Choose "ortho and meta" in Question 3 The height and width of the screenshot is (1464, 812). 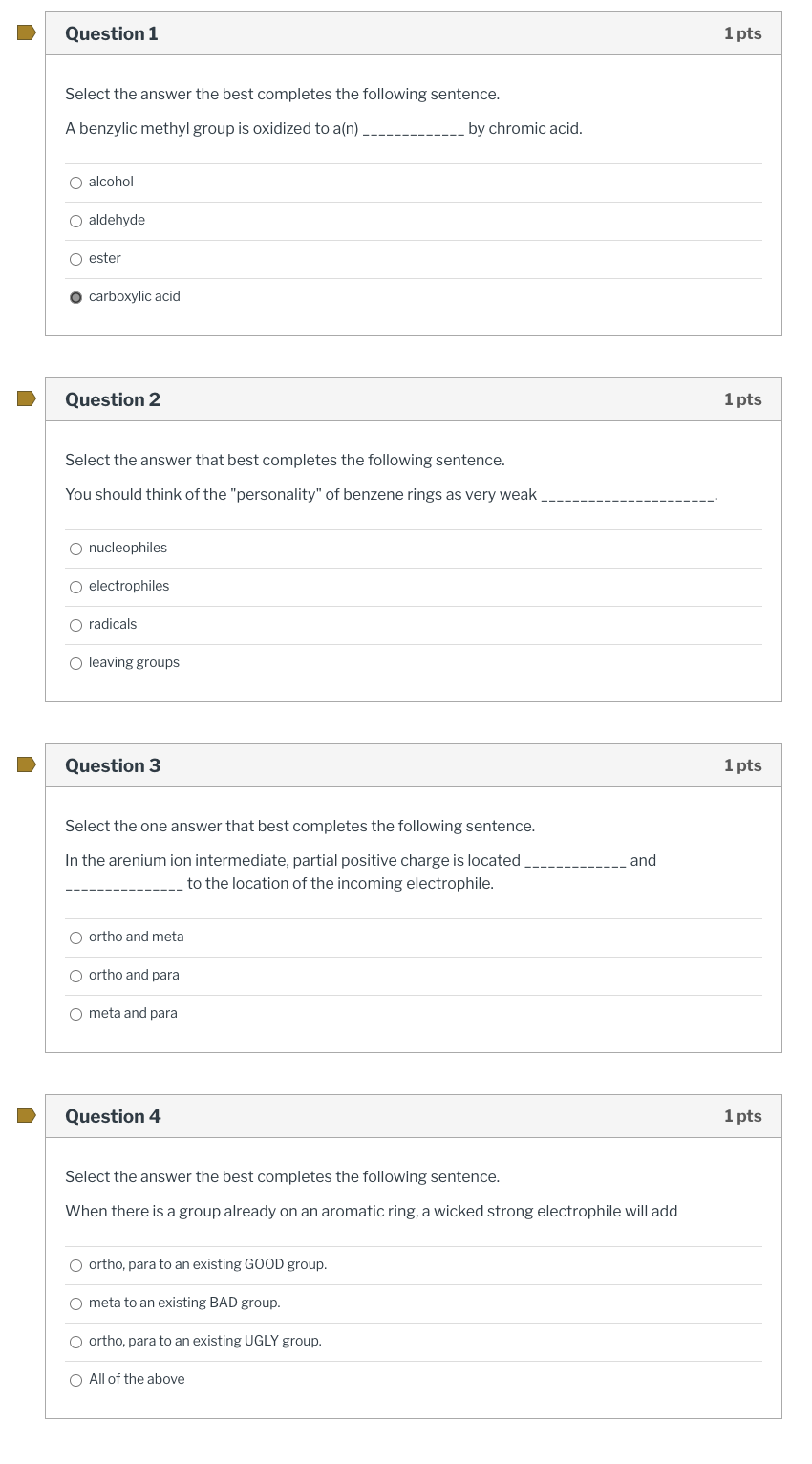75,937
